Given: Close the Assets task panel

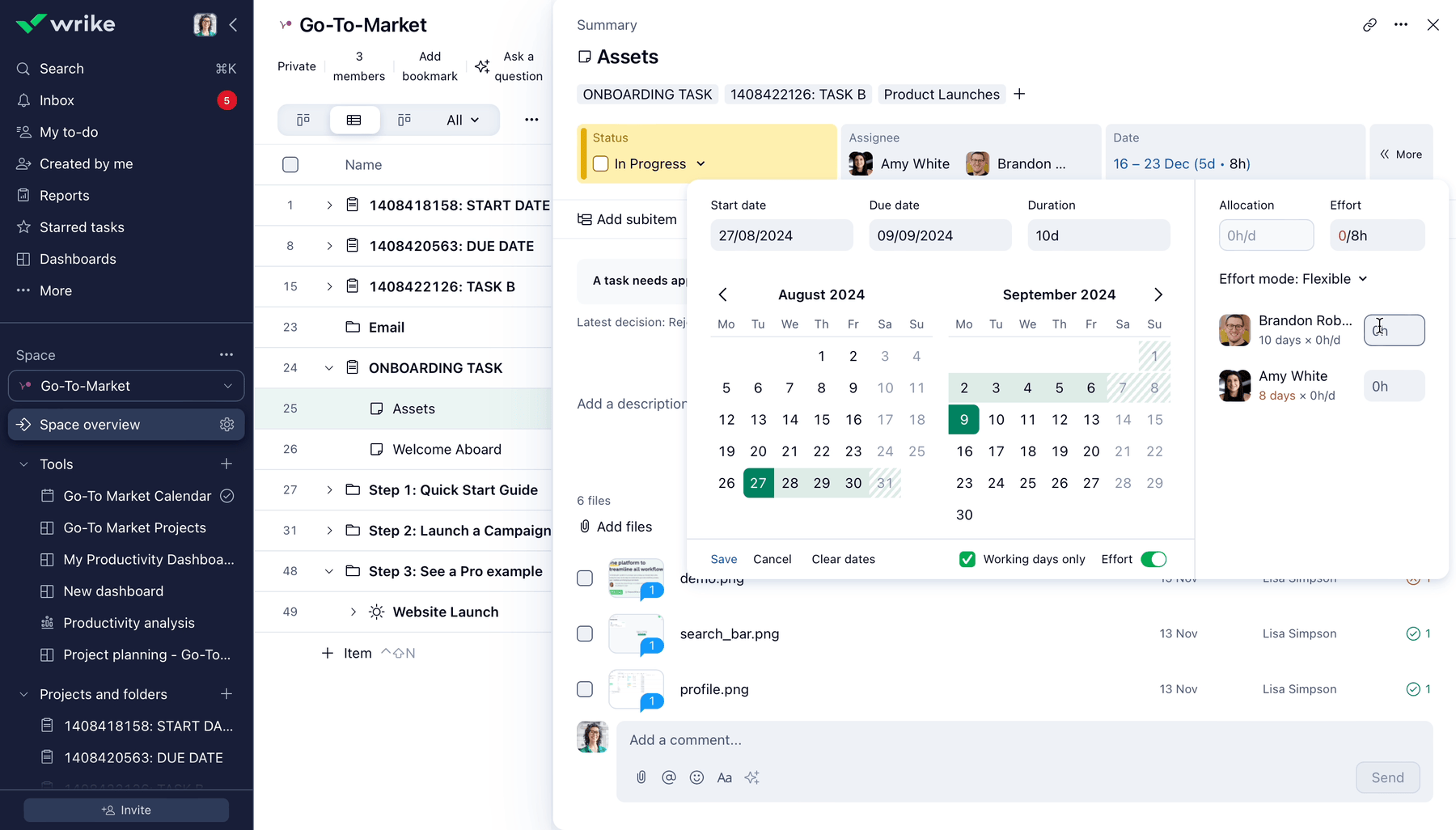Looking at the screenshot, I should (1433, 24).
